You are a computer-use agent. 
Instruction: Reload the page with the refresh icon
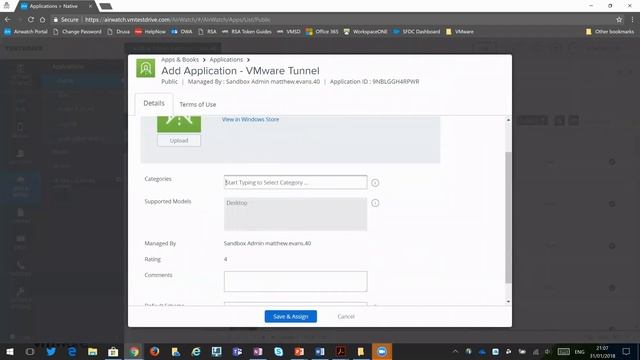[x=31, y=20]
